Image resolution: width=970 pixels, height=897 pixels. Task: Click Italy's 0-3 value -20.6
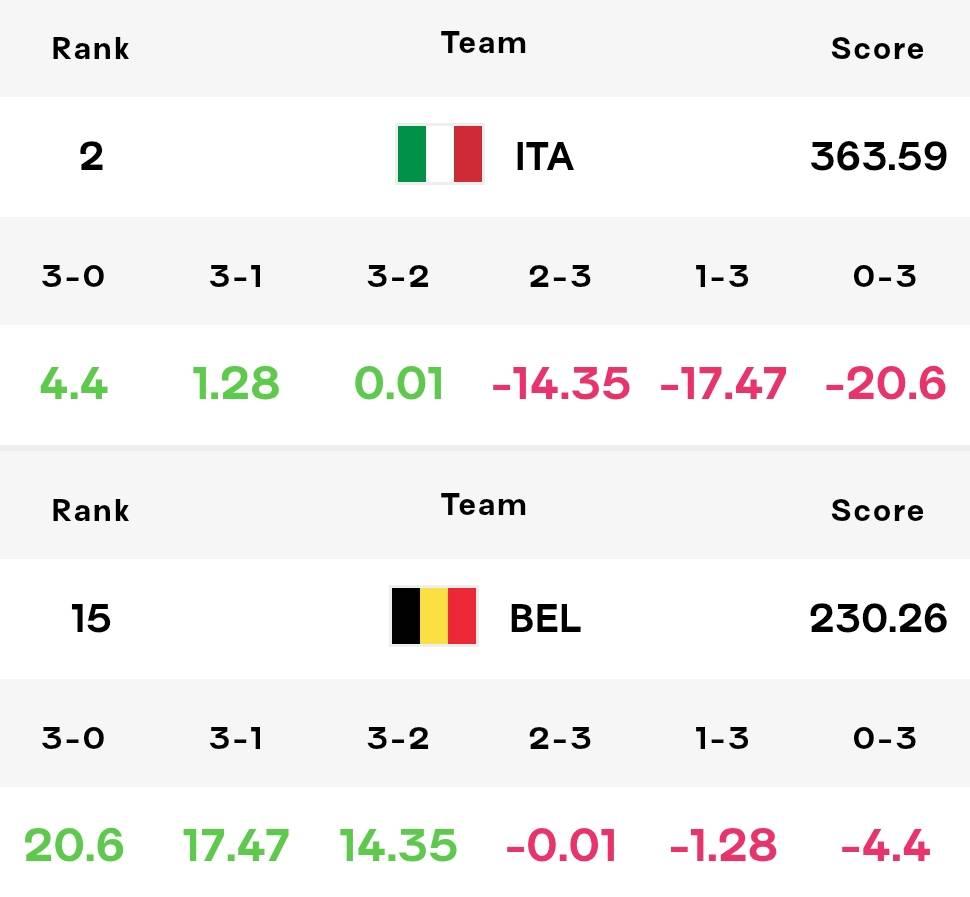pos(885,383)
